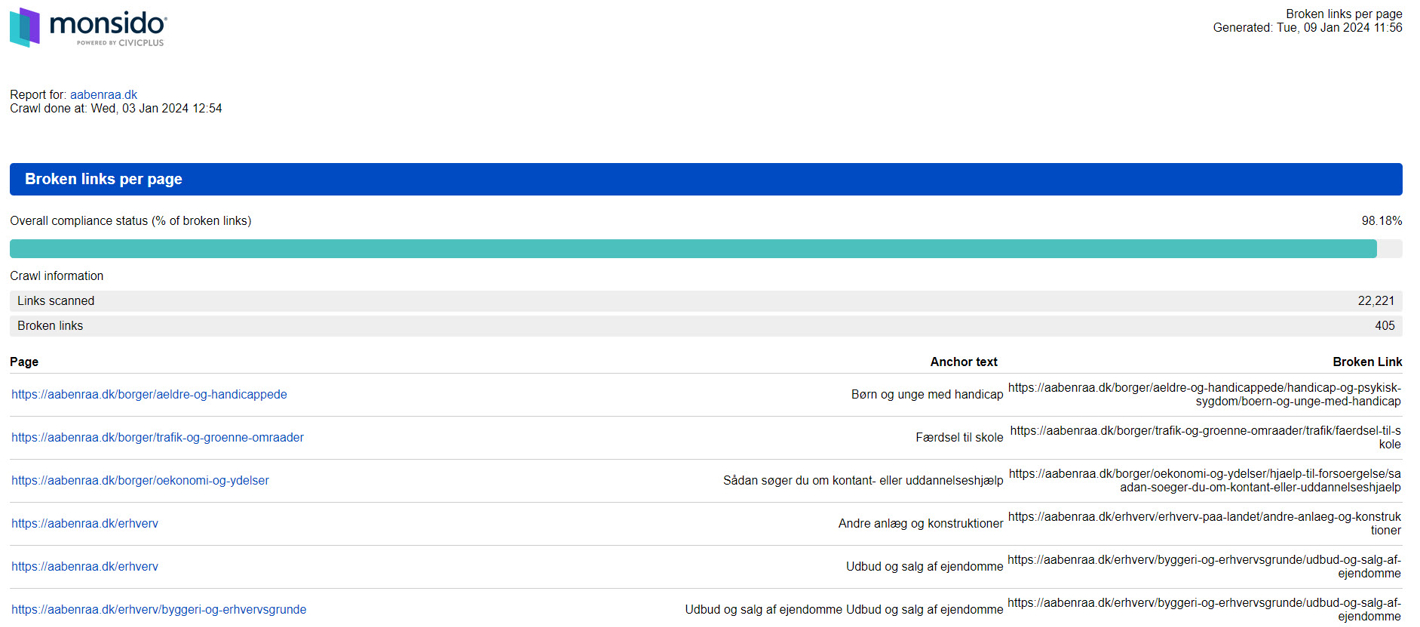Open the trafik-og-groenne-omraader page link
The height and width of the screenshot is (627, 1420).
(x=157, y=438)
